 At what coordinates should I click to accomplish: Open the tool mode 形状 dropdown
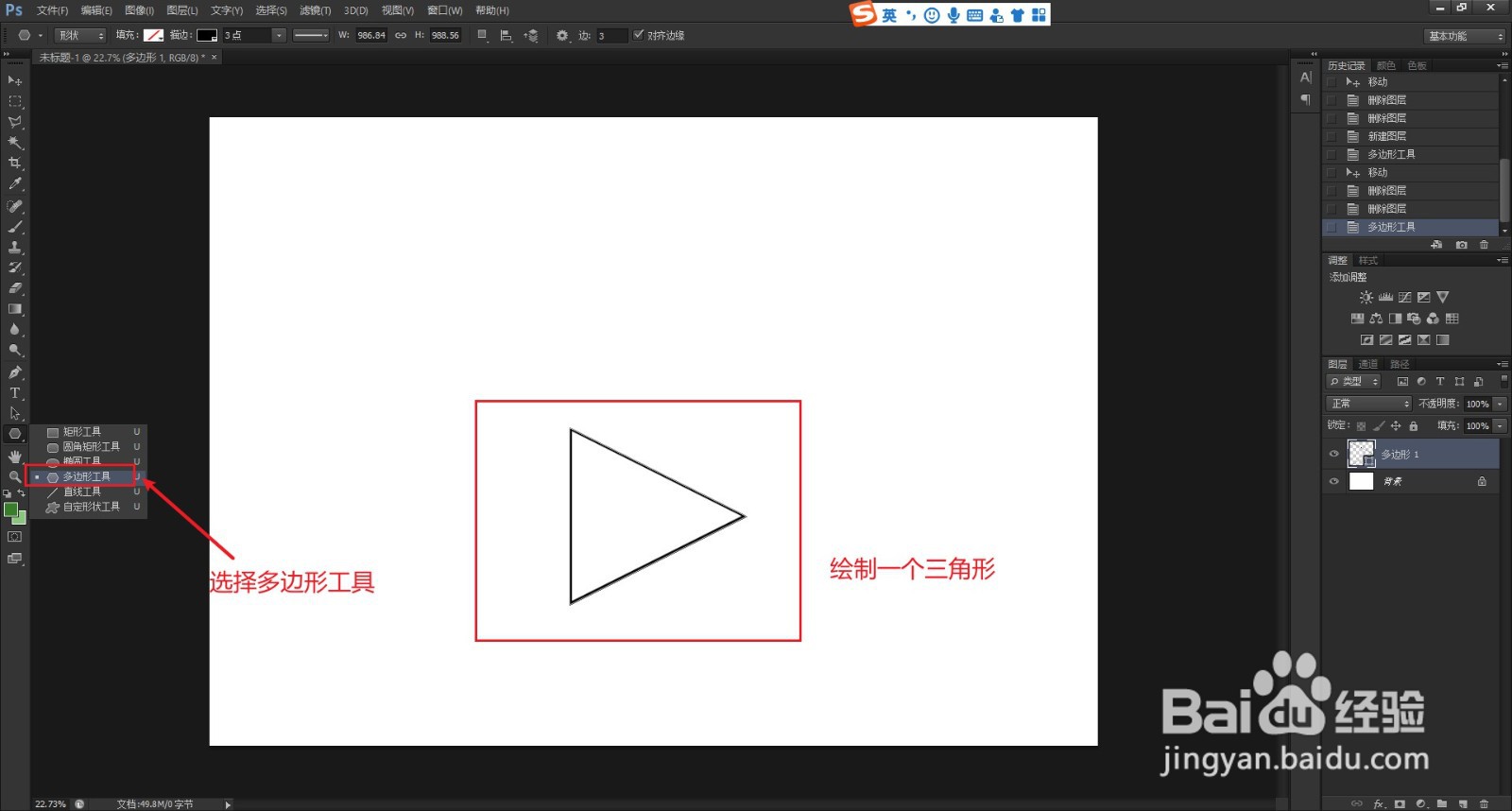click(x=80, y=35)
